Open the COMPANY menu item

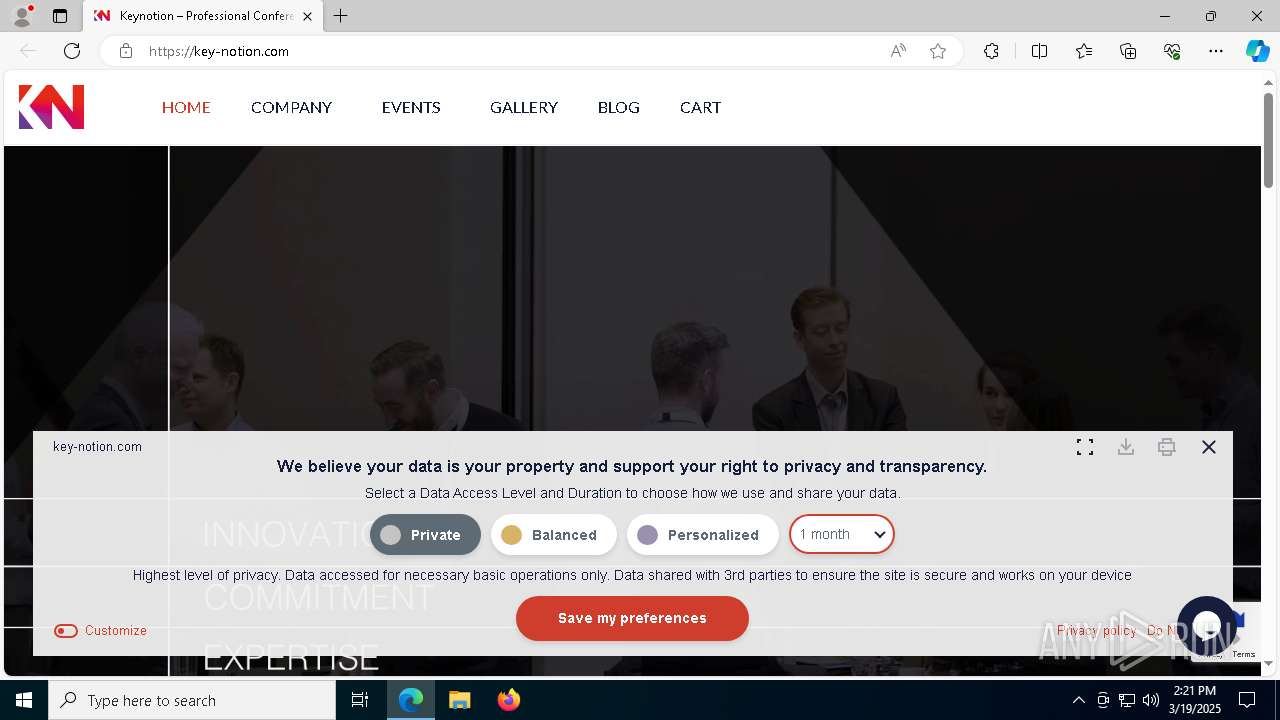click(291, 107)
